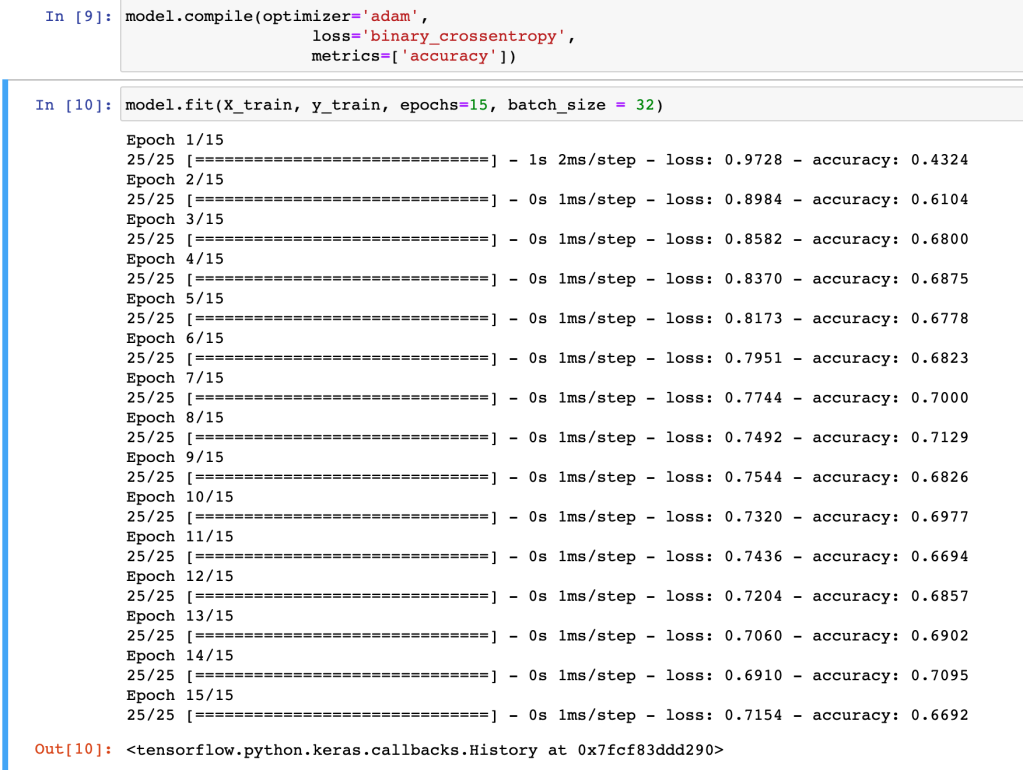Click inside the model.fit code cell
This screenshot has height=770, width=1023.
pyautogui.click(x=800, y=105)
